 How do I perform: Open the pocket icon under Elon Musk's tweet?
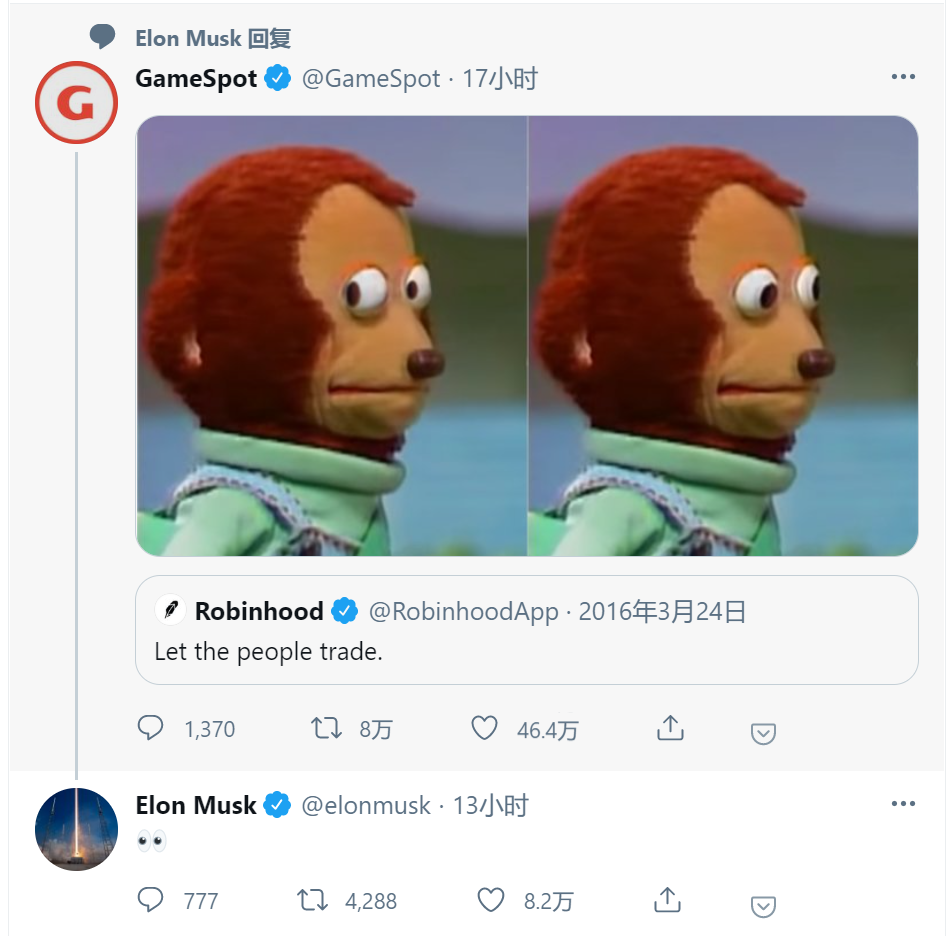[x=763, y=906]
